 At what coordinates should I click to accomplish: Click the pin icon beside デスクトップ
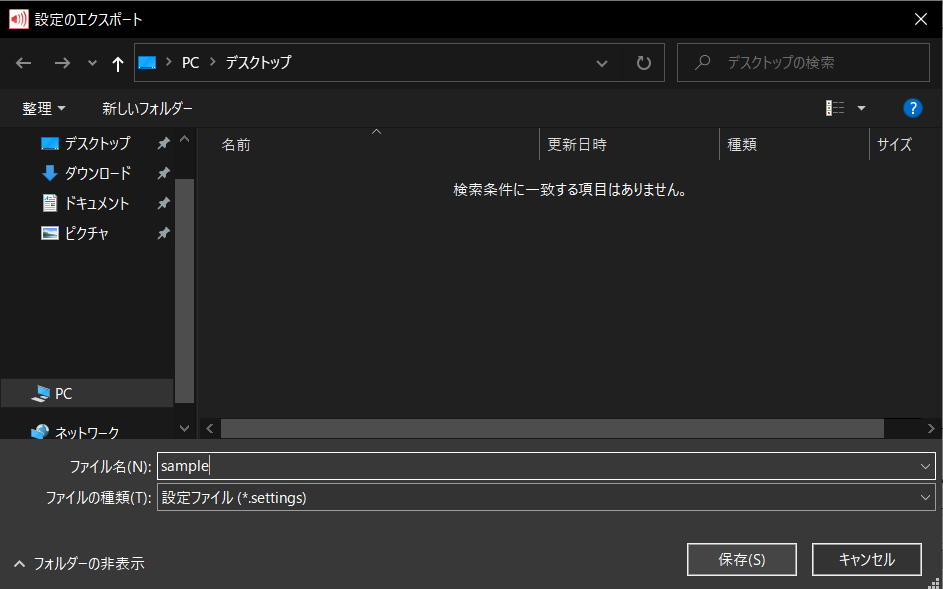(163, 143)
